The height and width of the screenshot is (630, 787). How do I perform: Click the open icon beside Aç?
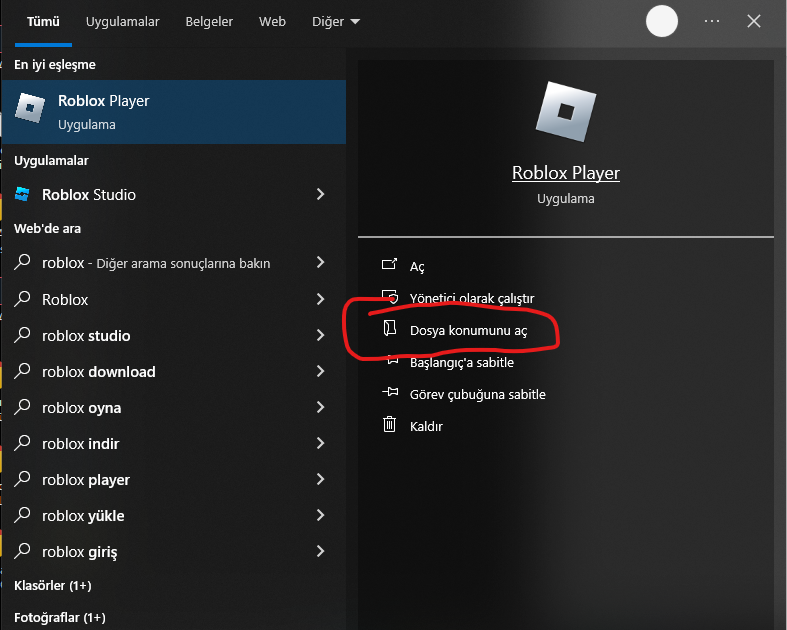(x=389, y=264)
